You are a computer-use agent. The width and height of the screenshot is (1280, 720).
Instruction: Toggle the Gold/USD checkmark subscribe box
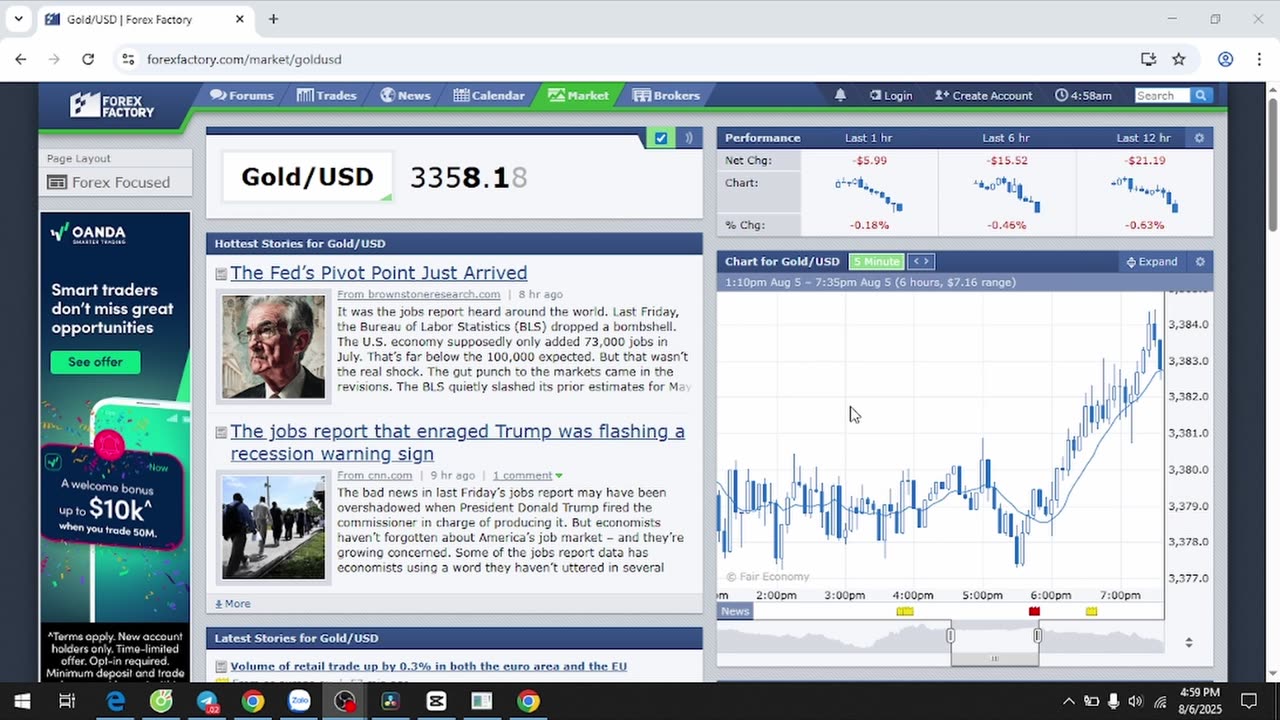coord(661,138)
